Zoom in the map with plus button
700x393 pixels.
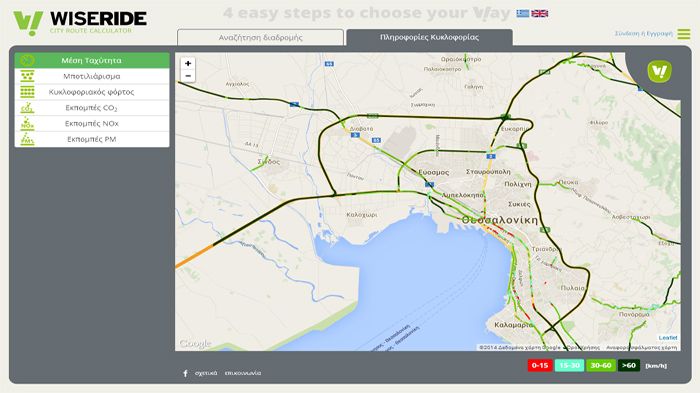[x=188, y=63]
